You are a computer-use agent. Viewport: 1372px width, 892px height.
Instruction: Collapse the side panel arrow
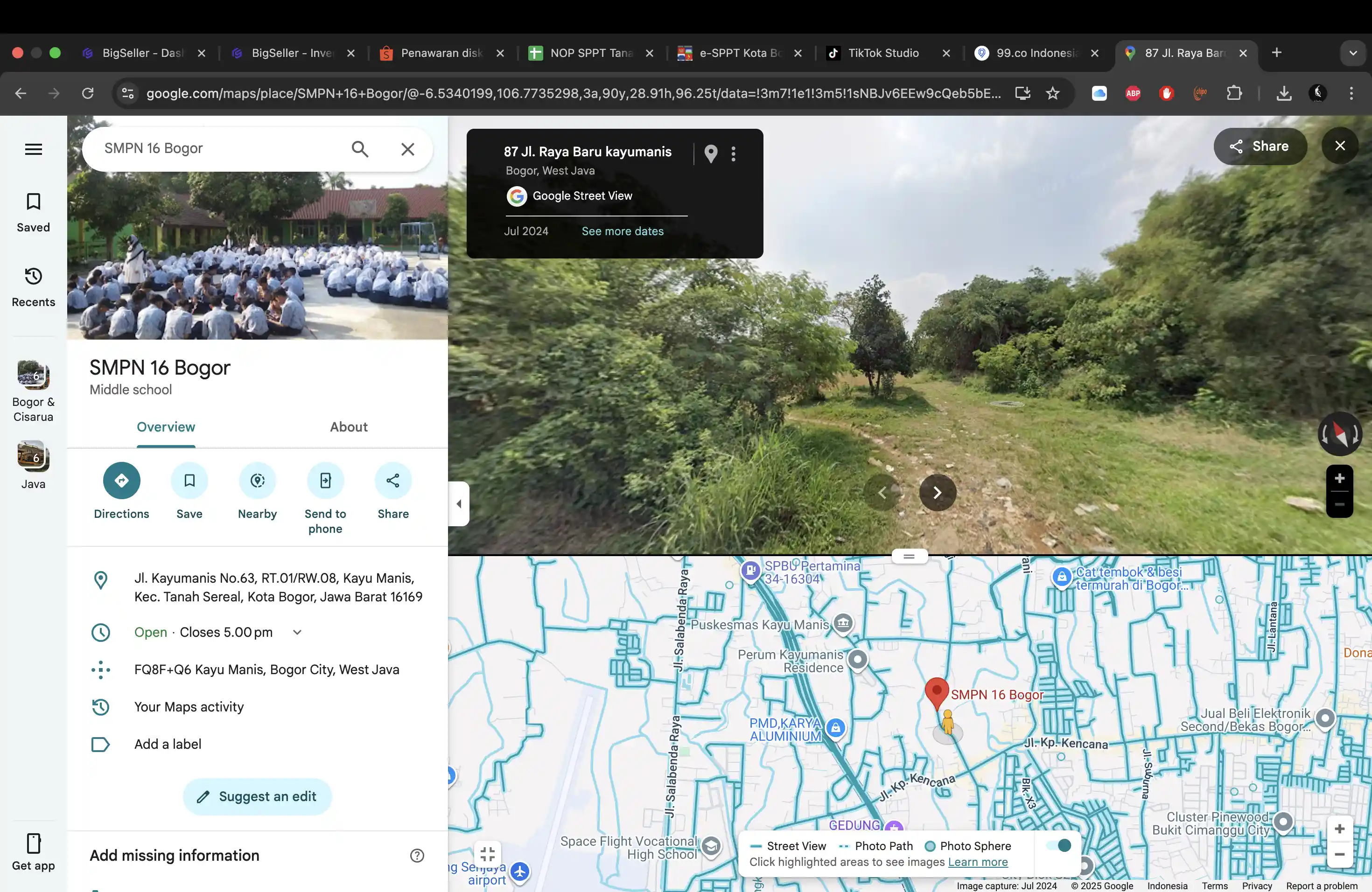coord(459,504)
